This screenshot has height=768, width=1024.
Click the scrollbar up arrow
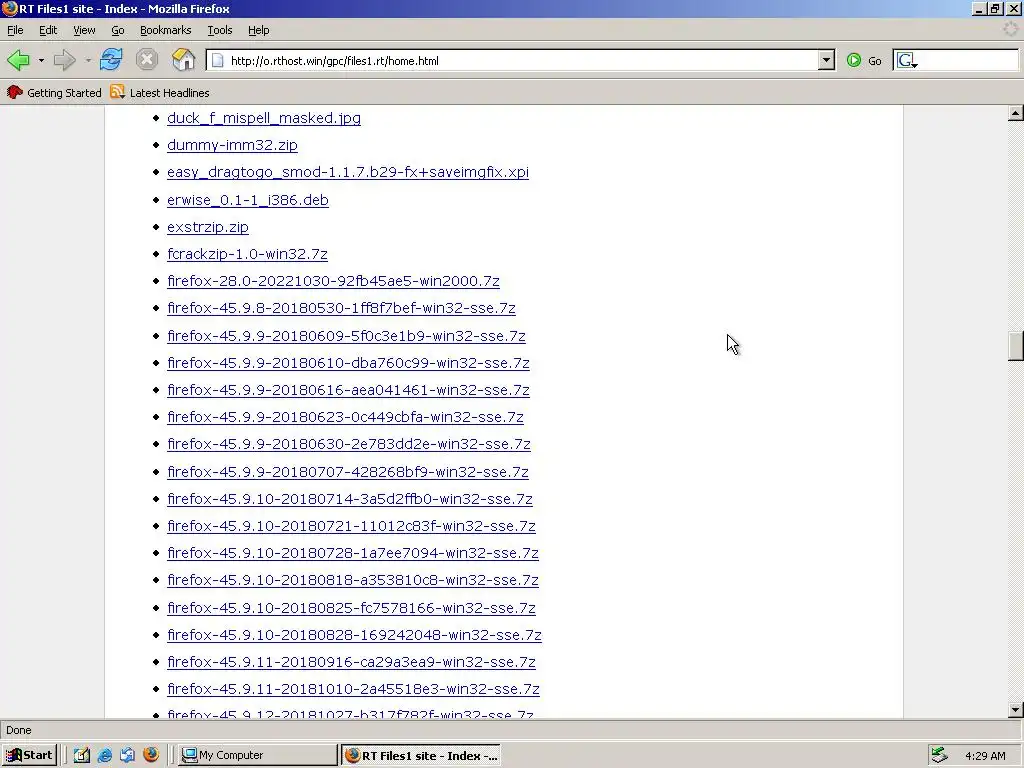tap(1016, 113)
